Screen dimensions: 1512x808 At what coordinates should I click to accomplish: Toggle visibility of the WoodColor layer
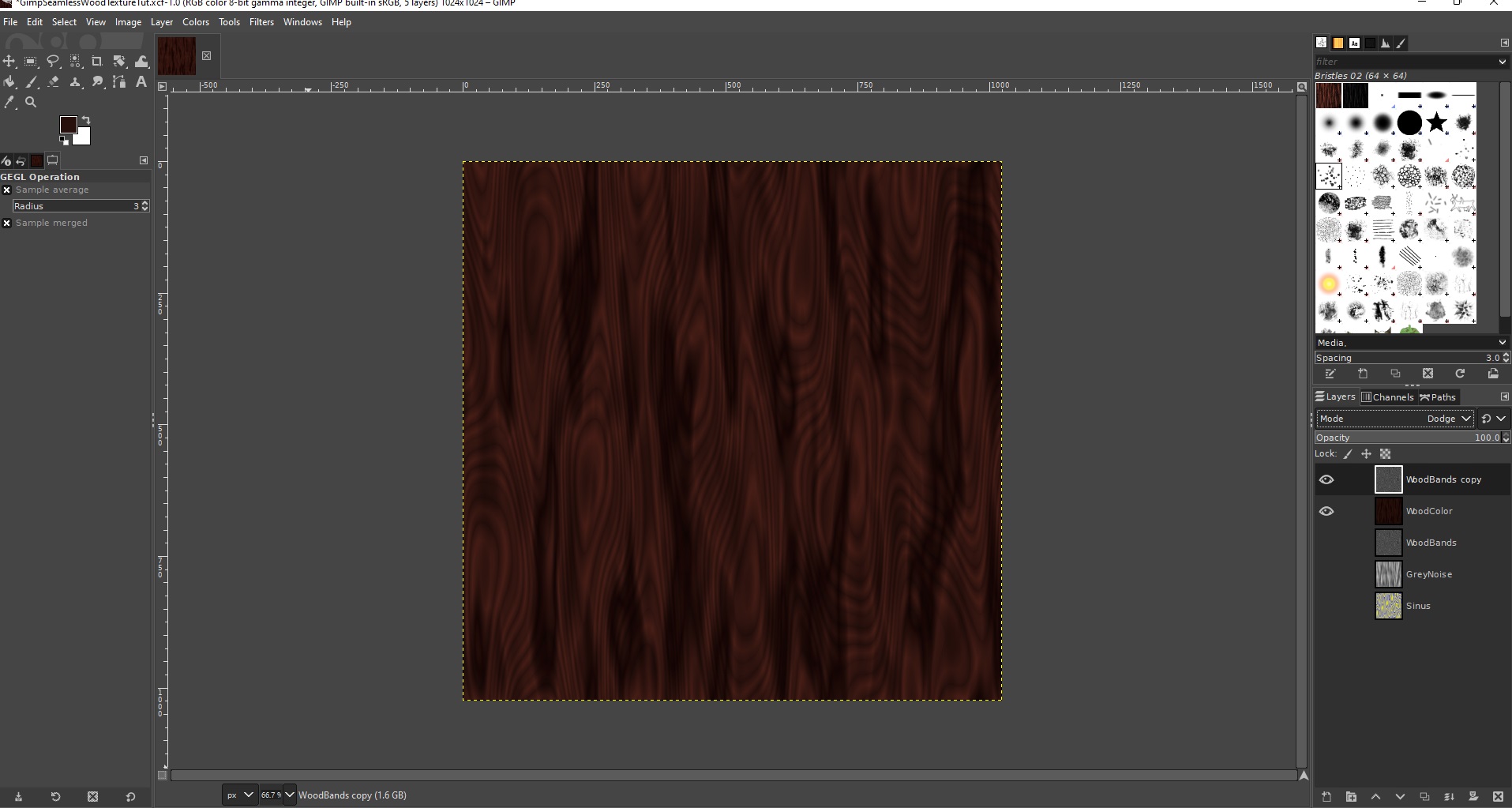pyautogui.click(x=1326, y=511)
